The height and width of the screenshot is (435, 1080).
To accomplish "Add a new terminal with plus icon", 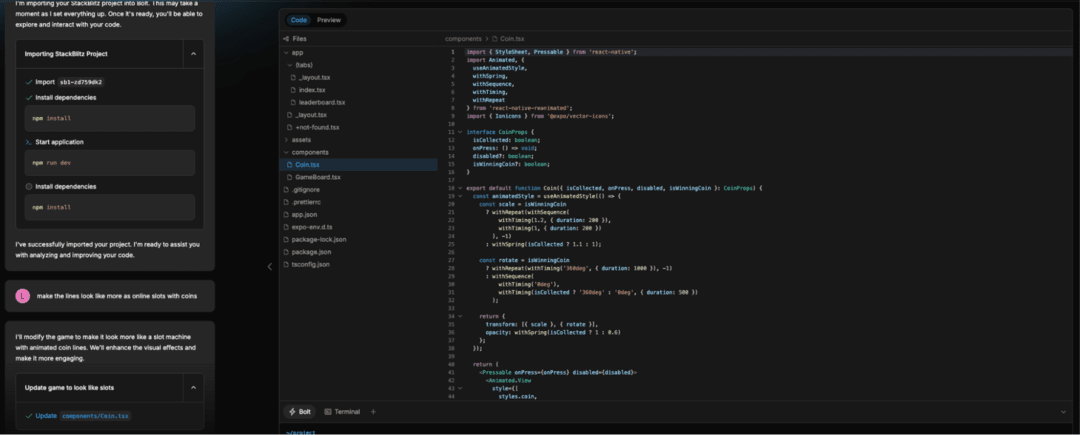I will [x=373, y=411].
